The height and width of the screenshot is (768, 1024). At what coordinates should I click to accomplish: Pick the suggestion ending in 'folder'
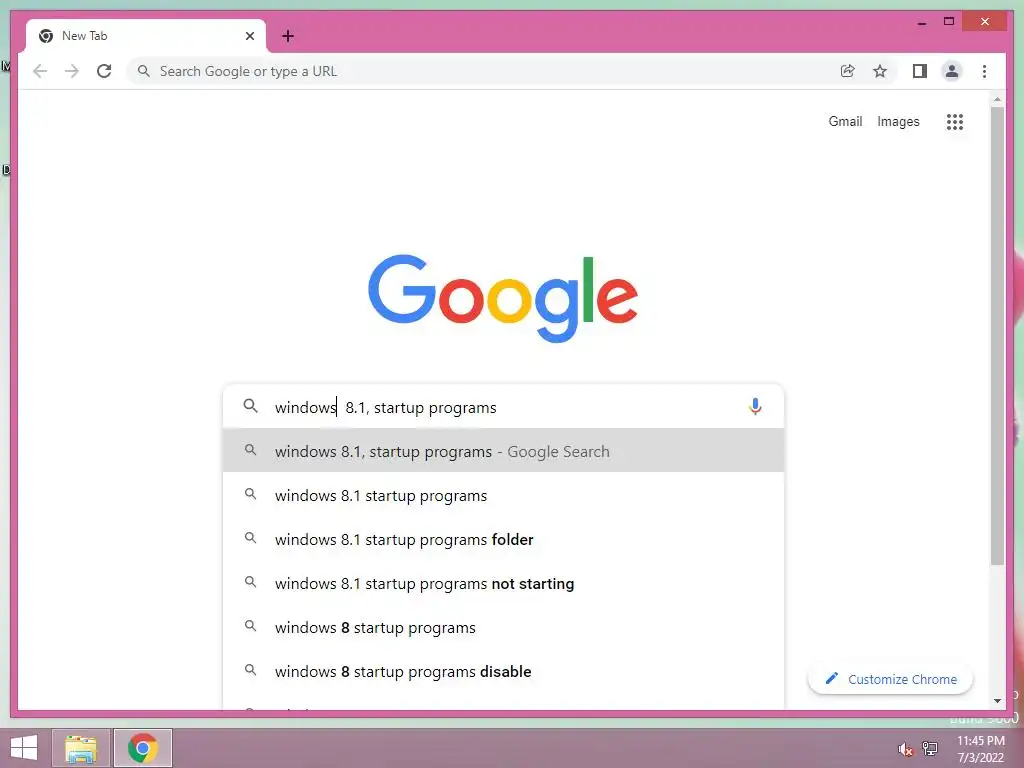click(x=503, y=539)
